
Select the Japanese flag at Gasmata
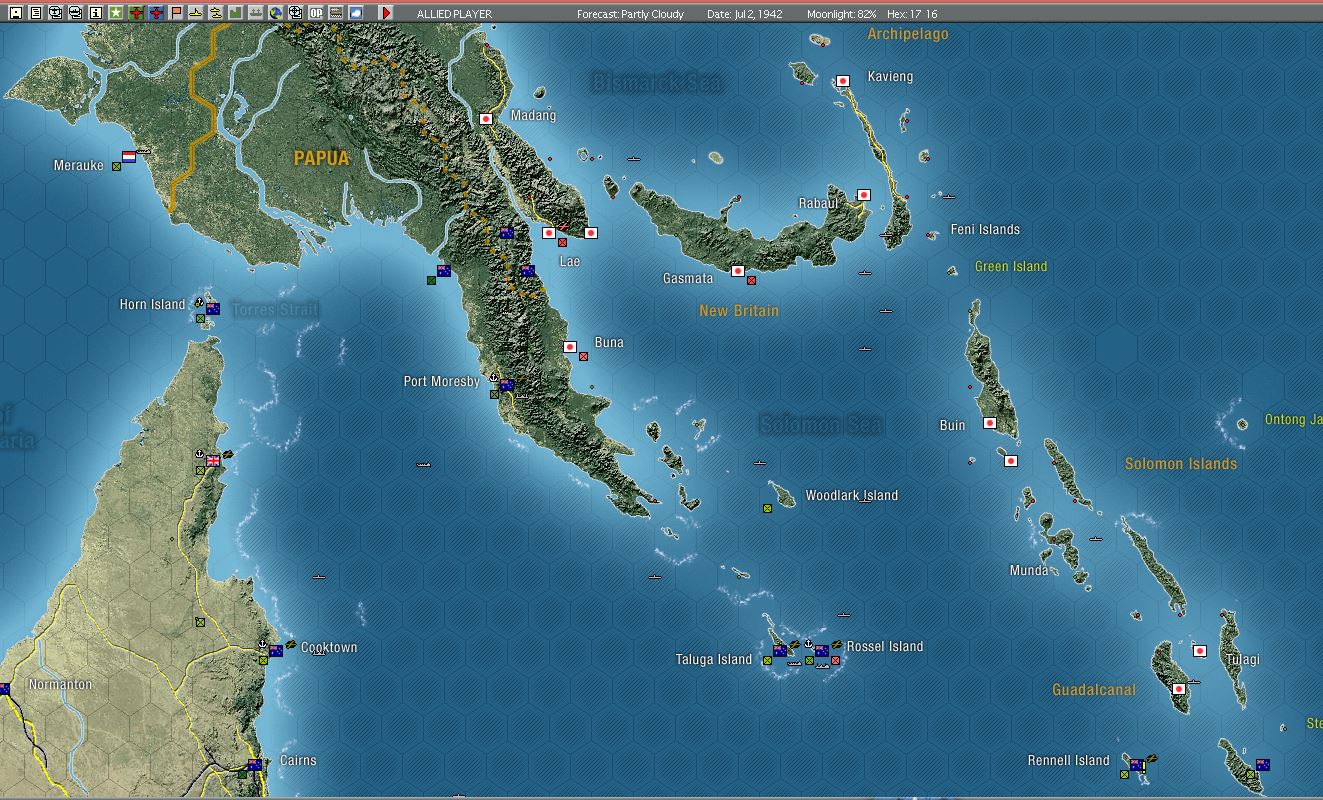pyautogui.click(x=738, y=270)
